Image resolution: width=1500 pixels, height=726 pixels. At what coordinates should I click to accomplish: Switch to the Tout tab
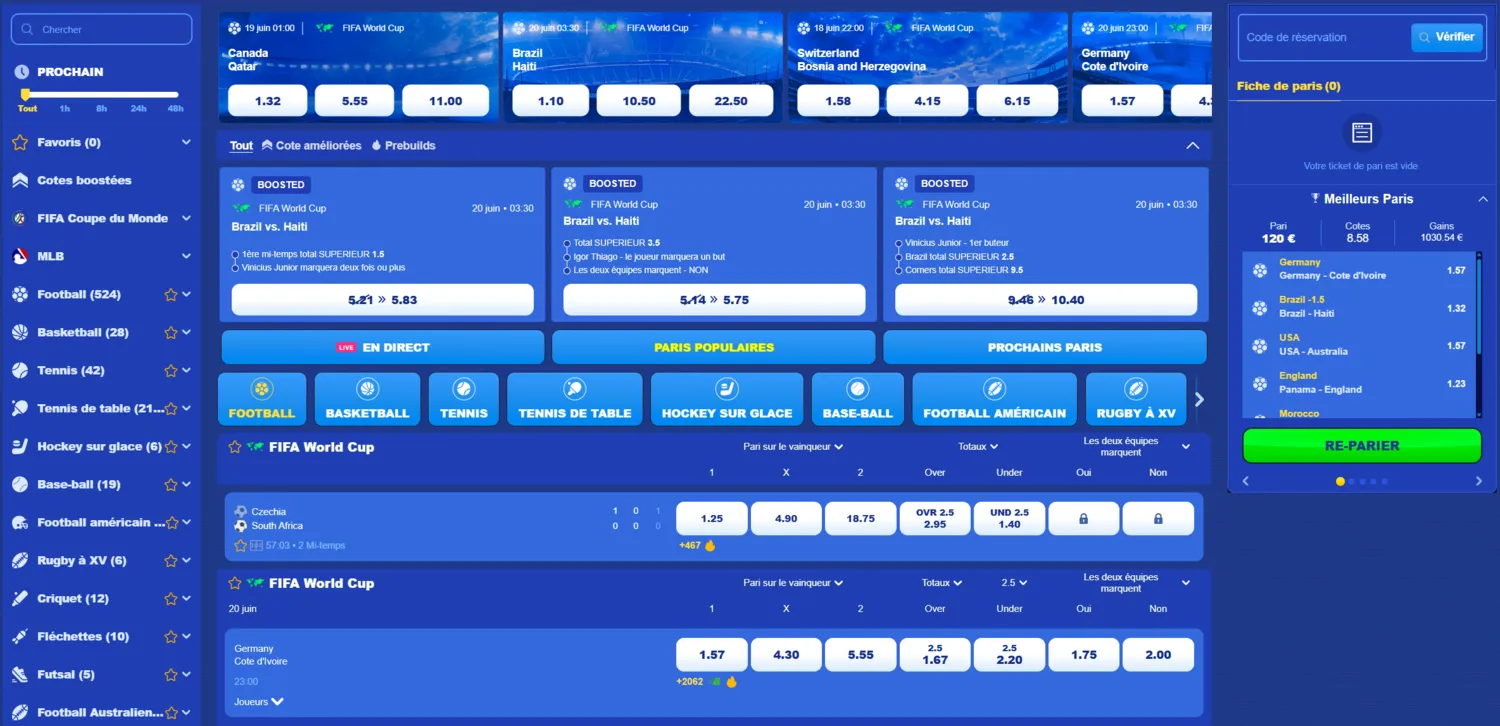(x=241, y=146)
